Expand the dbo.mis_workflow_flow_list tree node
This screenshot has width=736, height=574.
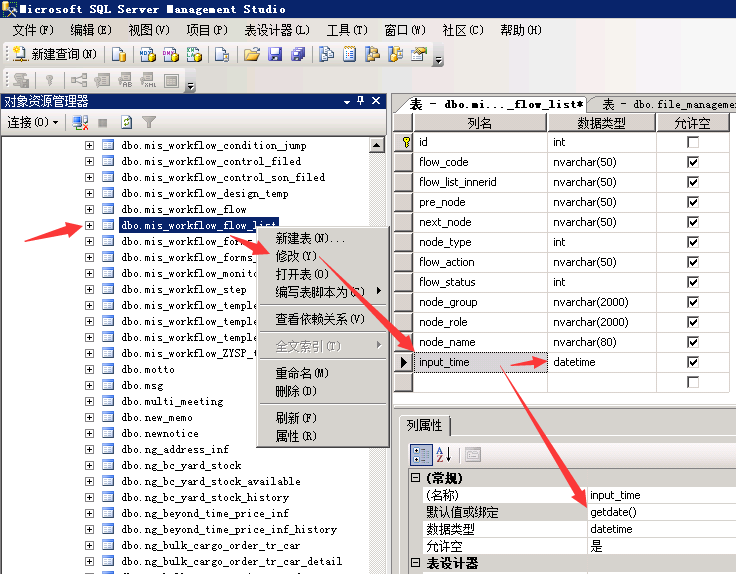coord(89,226)
